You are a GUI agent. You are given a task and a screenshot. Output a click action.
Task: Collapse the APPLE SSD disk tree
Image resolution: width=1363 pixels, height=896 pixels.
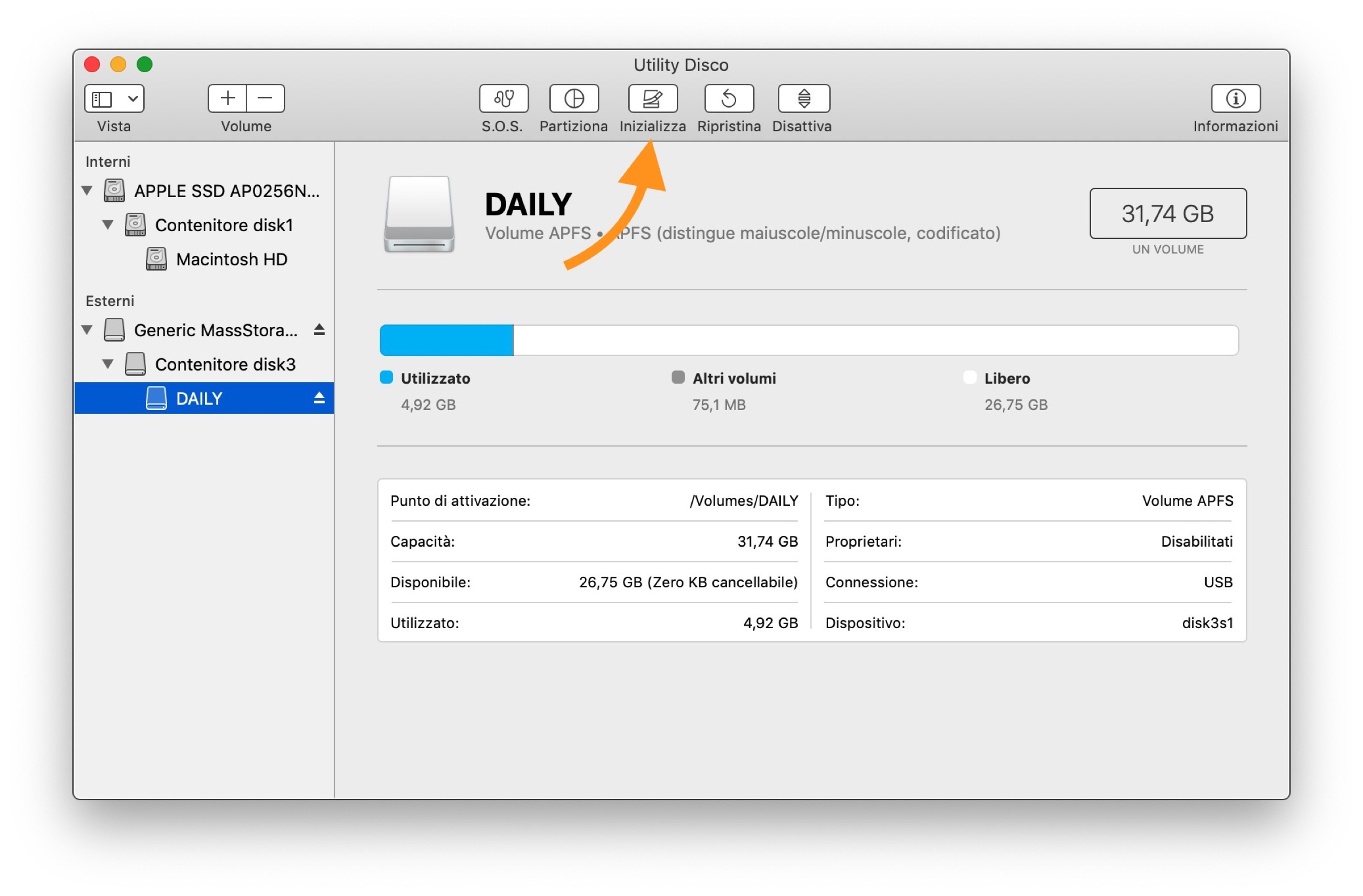[x=87, y=191]
